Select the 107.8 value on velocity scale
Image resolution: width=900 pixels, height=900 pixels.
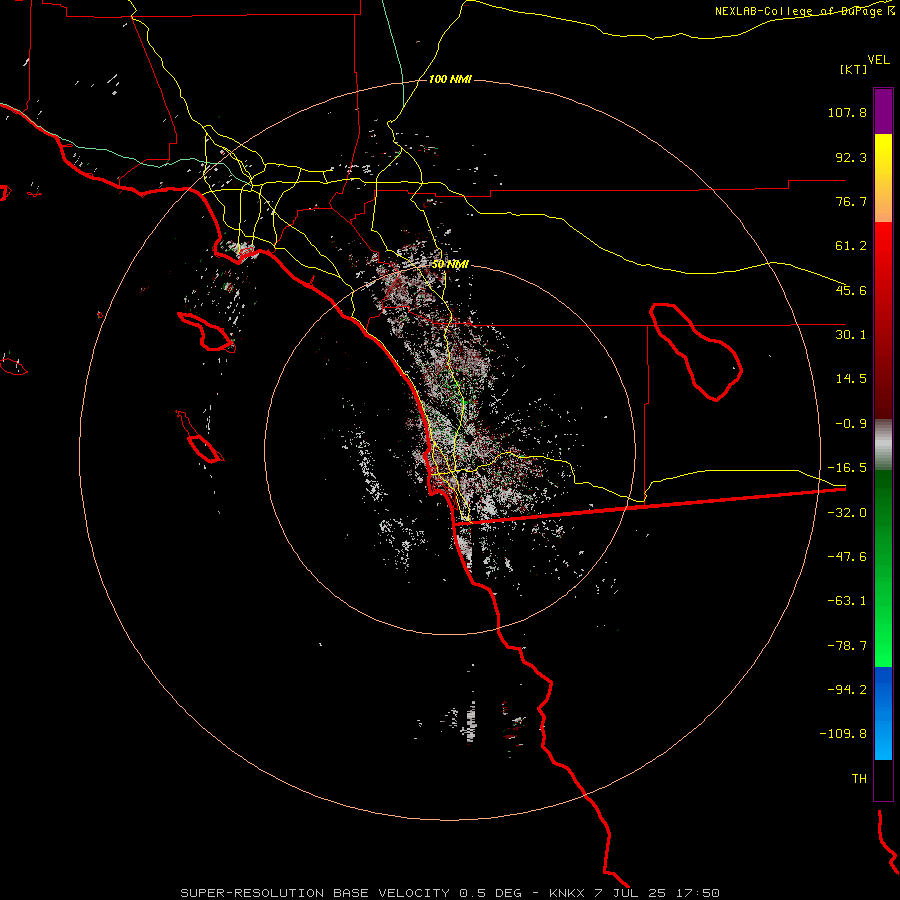(x=847, y=112)
